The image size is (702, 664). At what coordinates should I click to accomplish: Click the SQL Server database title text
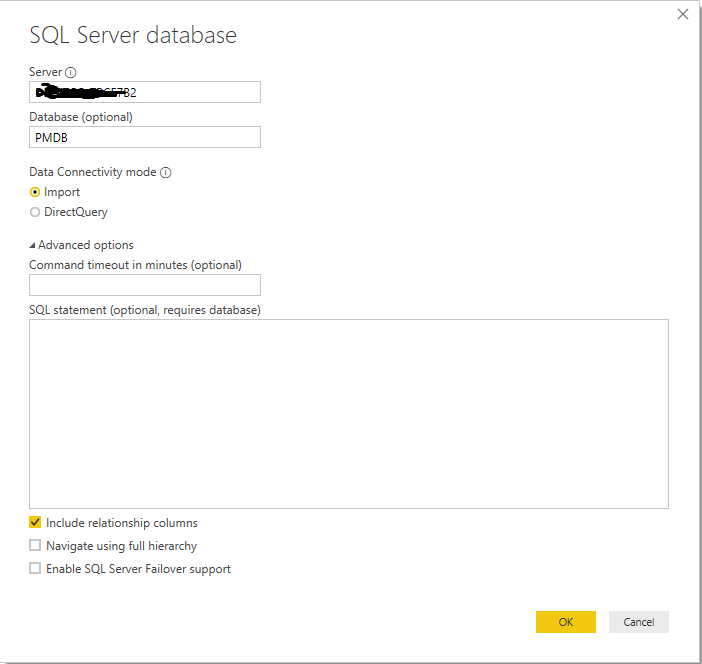pos(133,35)
